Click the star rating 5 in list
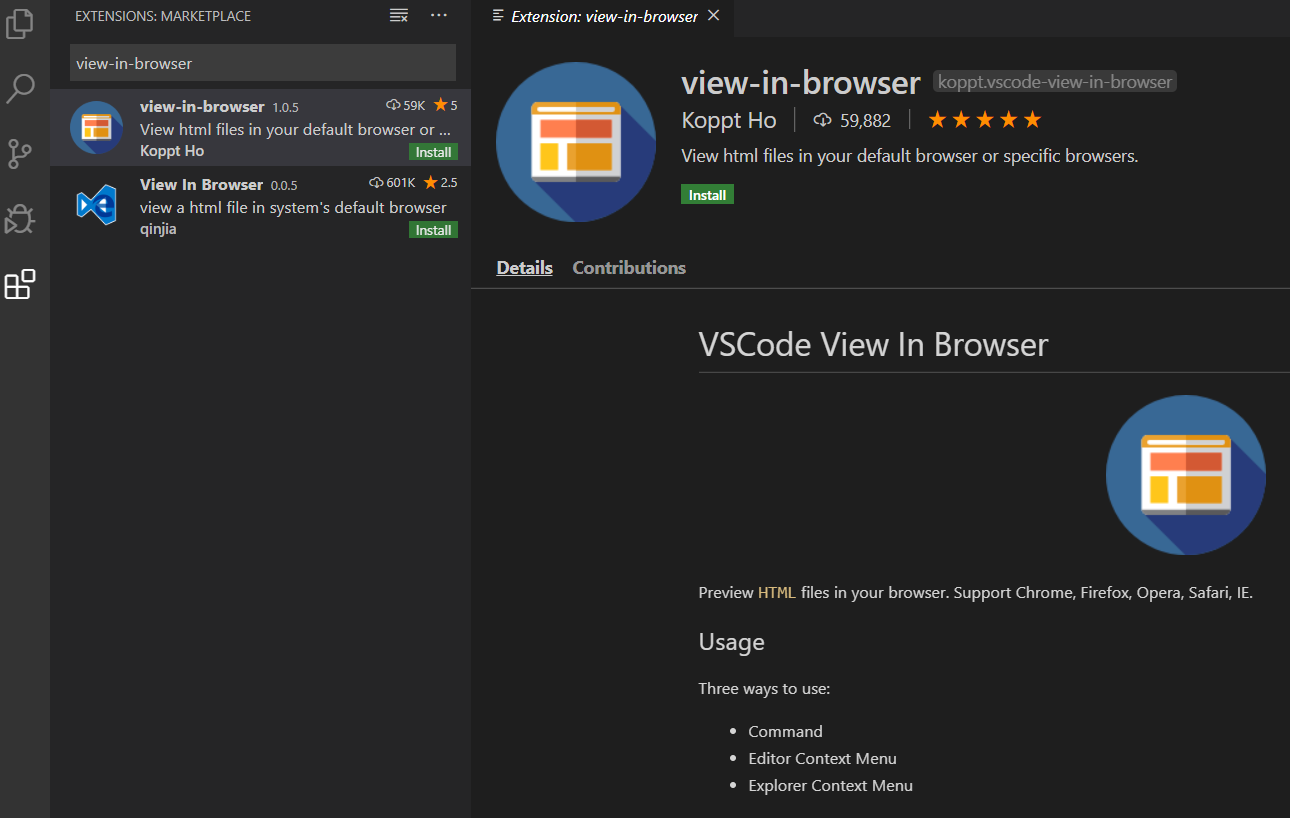Screen dimensions: 1290x818 [x=445, y=105]
